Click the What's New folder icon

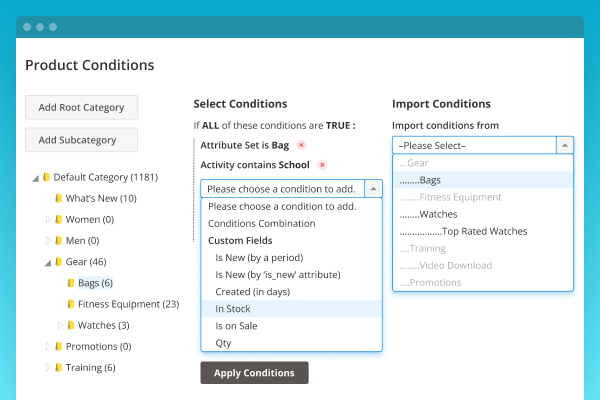coord(59,198)
